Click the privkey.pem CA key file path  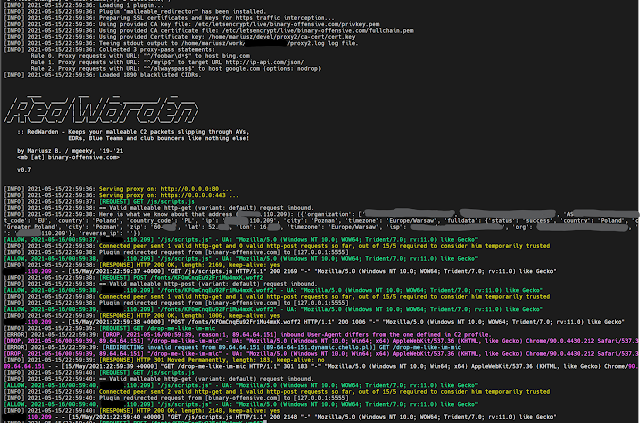coord(287,24)
